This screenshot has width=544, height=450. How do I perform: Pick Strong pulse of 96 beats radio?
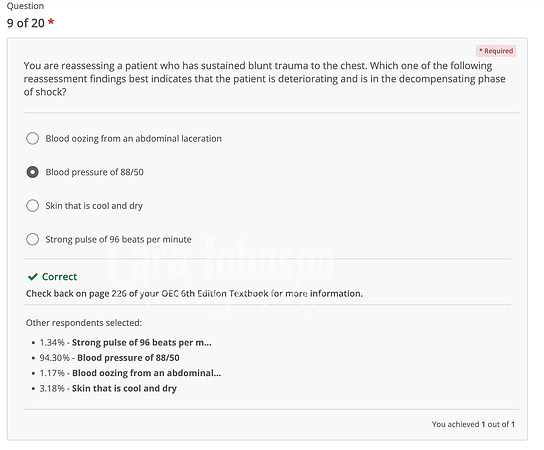pos(33,239)
